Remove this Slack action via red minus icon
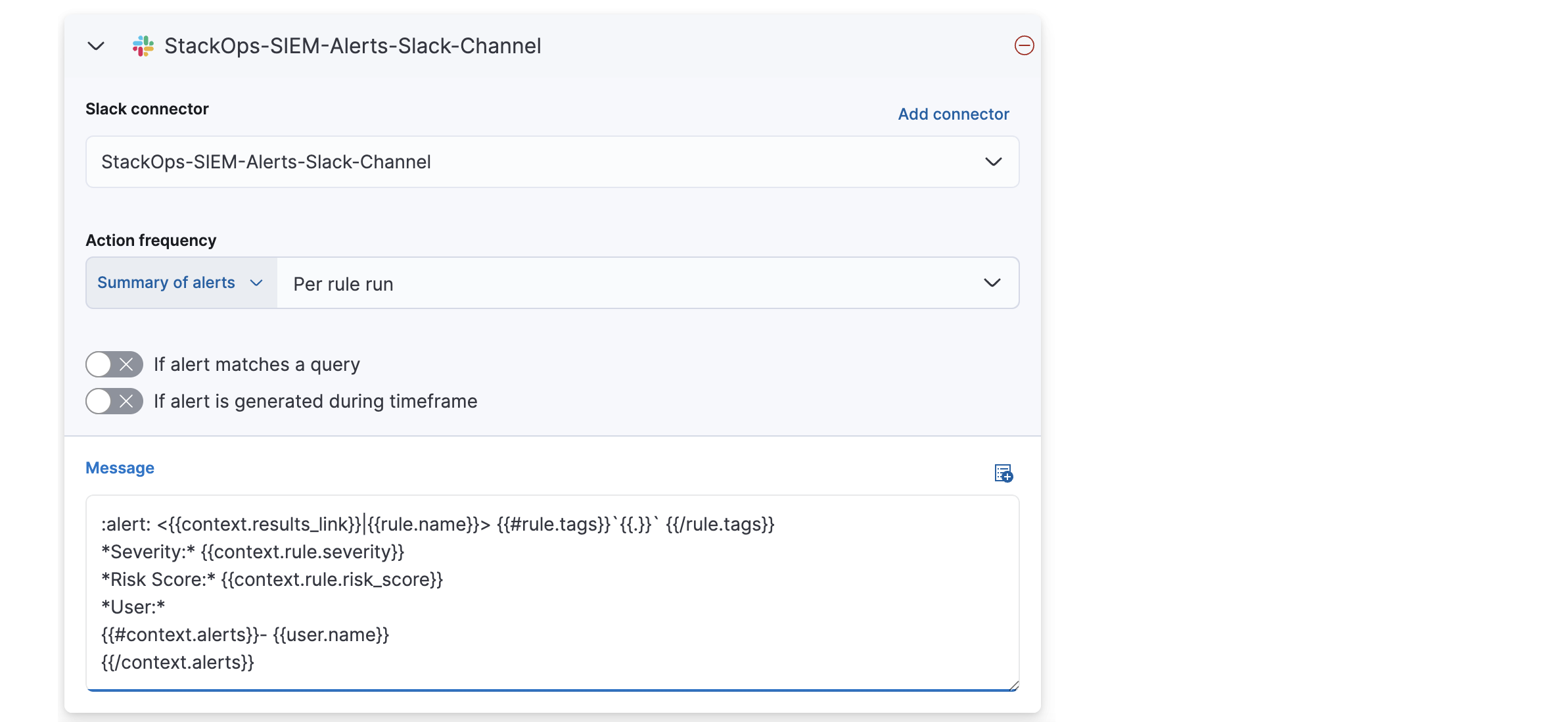This screenshot has height=722, width=1568. click(1023, 46)
